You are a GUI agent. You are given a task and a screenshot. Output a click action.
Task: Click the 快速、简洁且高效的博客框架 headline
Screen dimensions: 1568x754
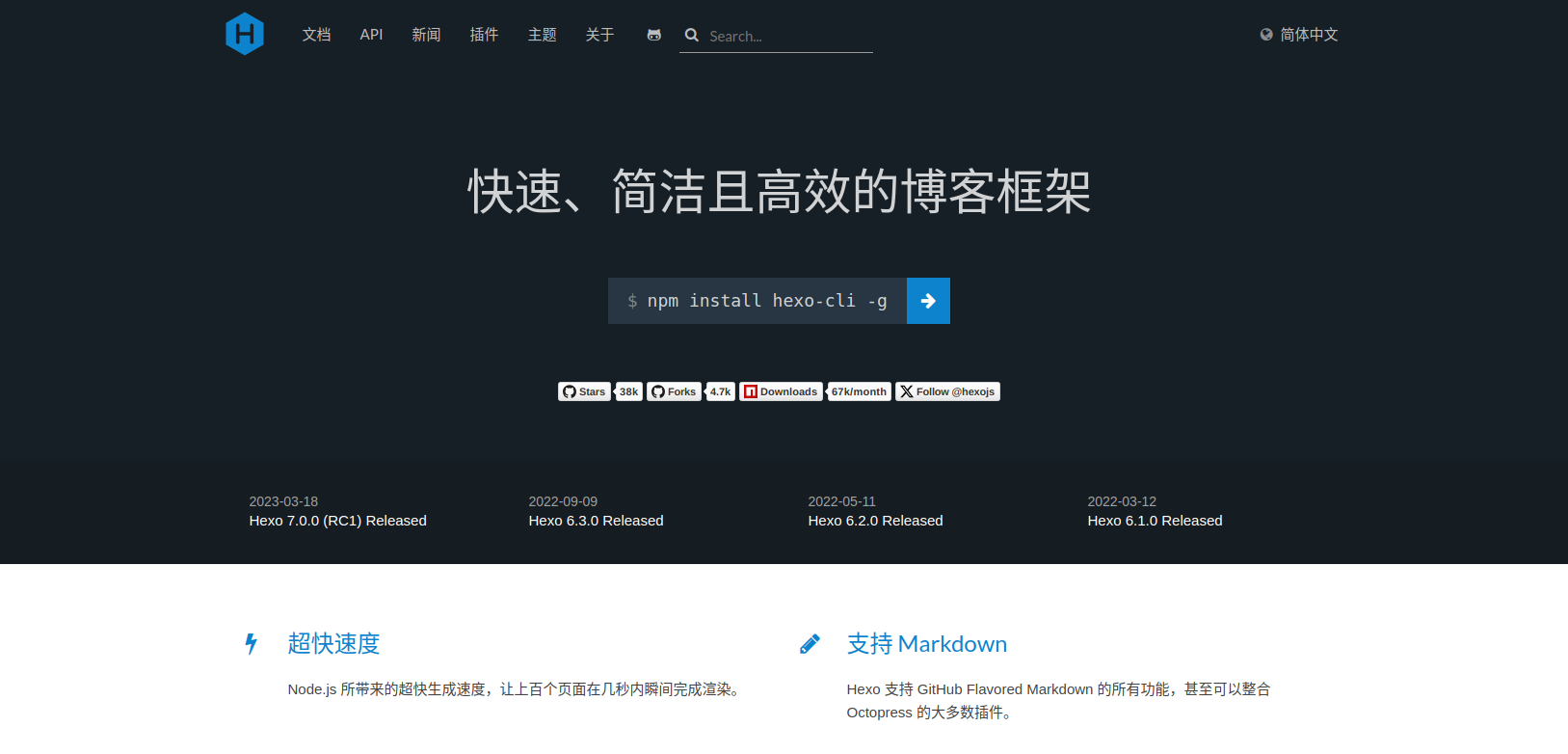(x=780, y=191)
